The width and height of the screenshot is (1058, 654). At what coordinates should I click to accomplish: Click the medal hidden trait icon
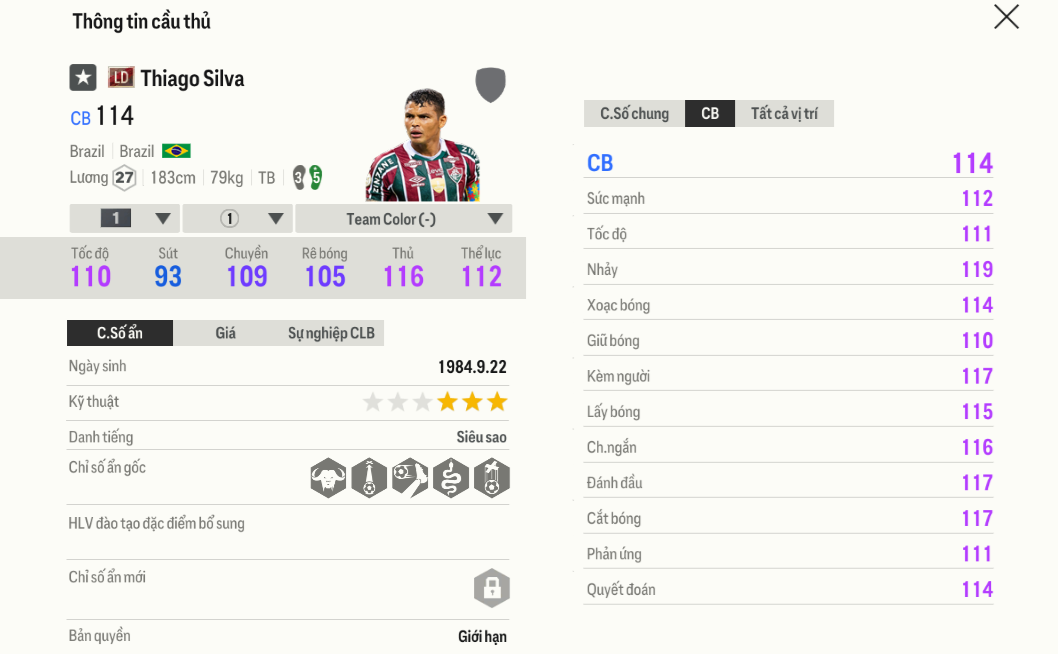pyautogui.click(x=492, y=478)
